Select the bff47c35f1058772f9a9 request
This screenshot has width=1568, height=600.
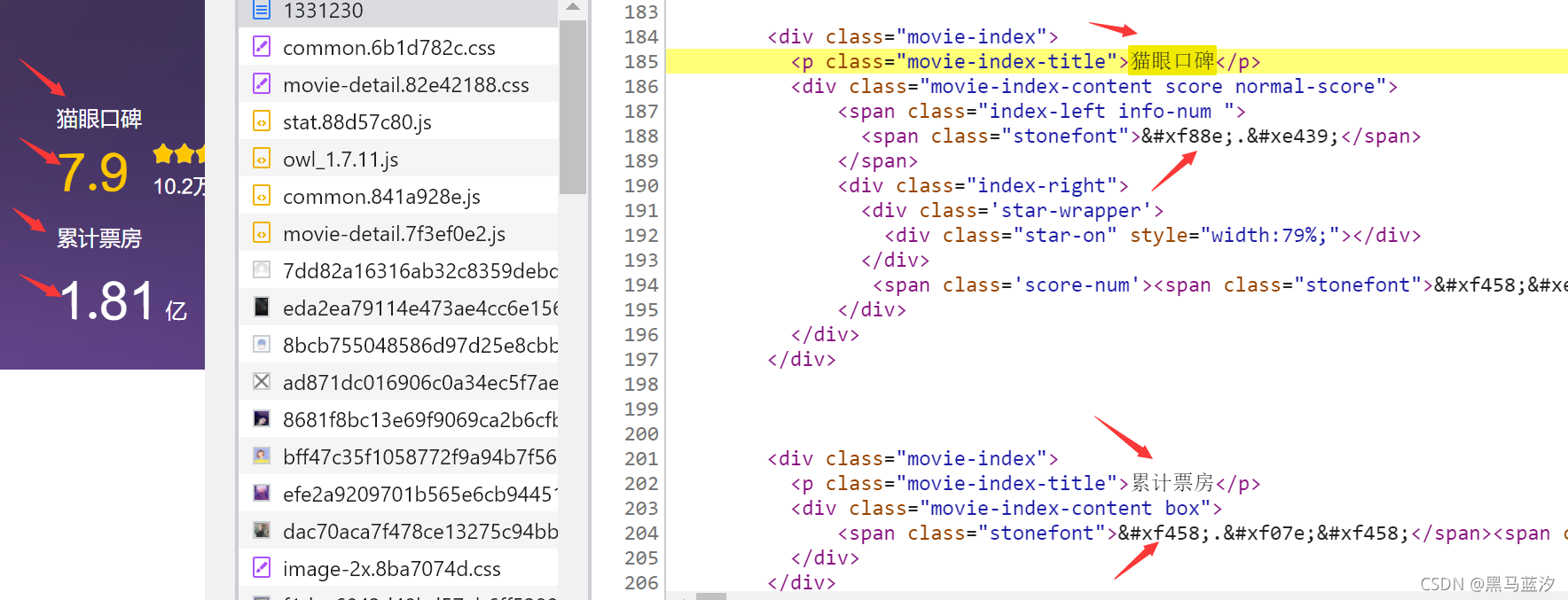pyautogui.click(x=398, y=456)
